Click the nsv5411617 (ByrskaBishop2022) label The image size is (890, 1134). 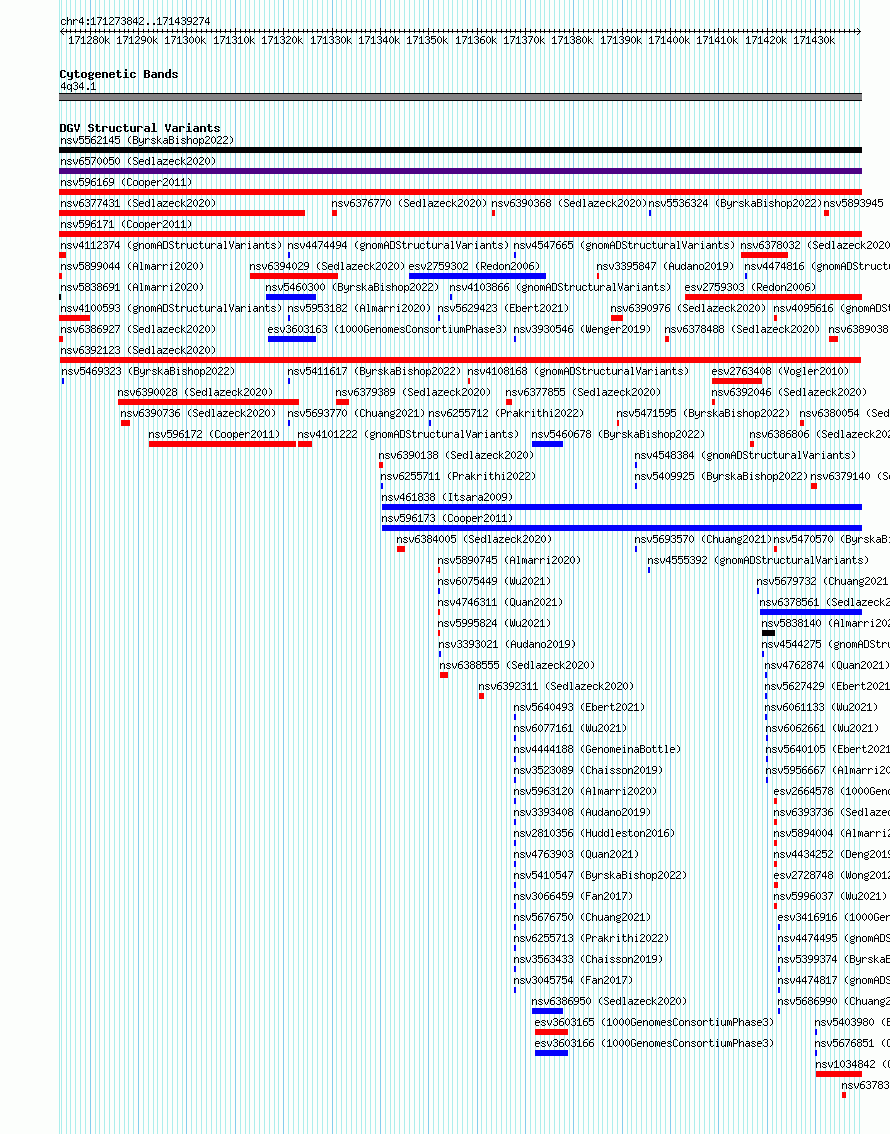point(374,371)
